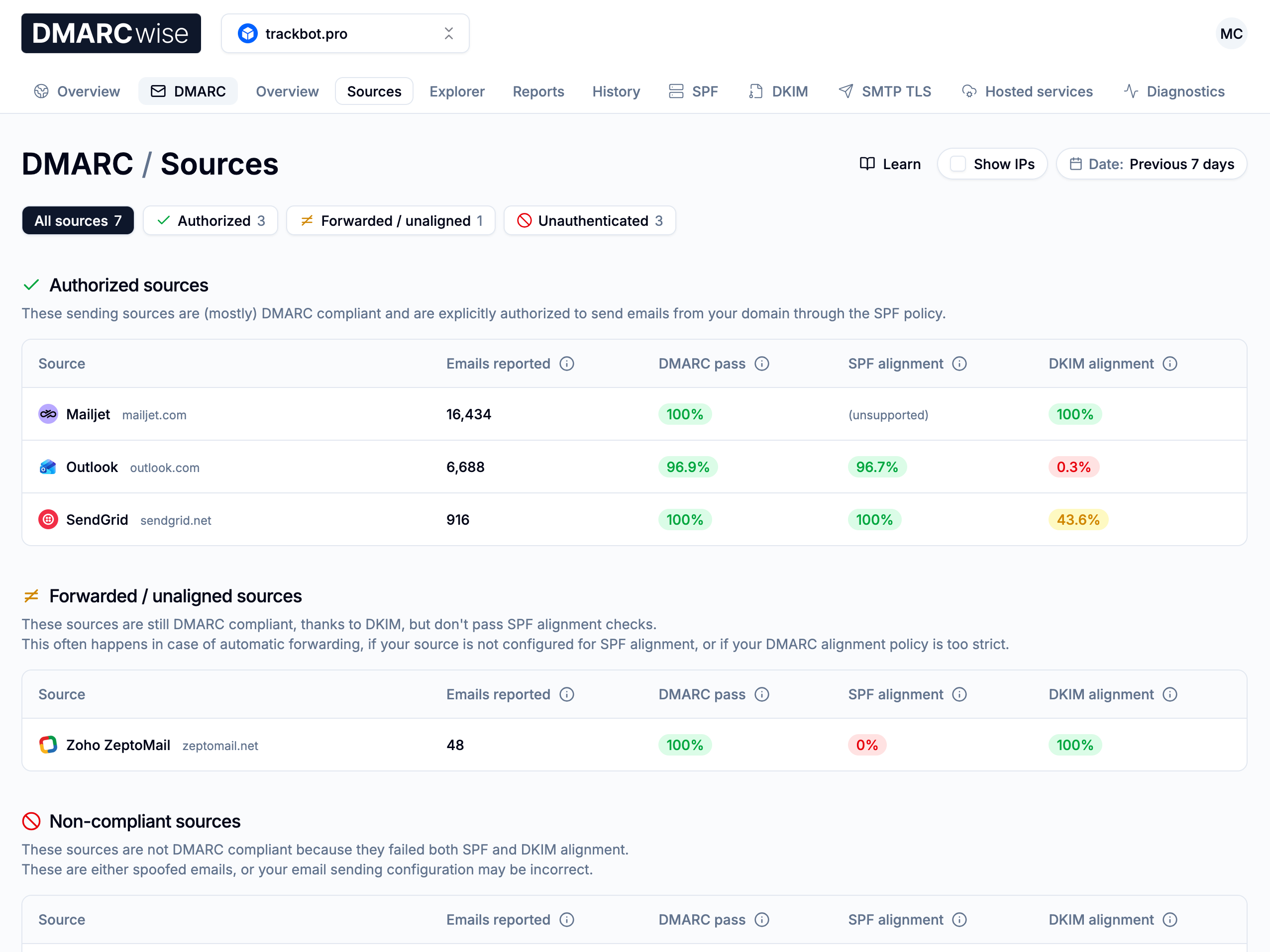This screenshot has height=952, width=1270.
Task: Click SendGrid's 43.6% DKIM alignment badge
Action: [1078, 520]
